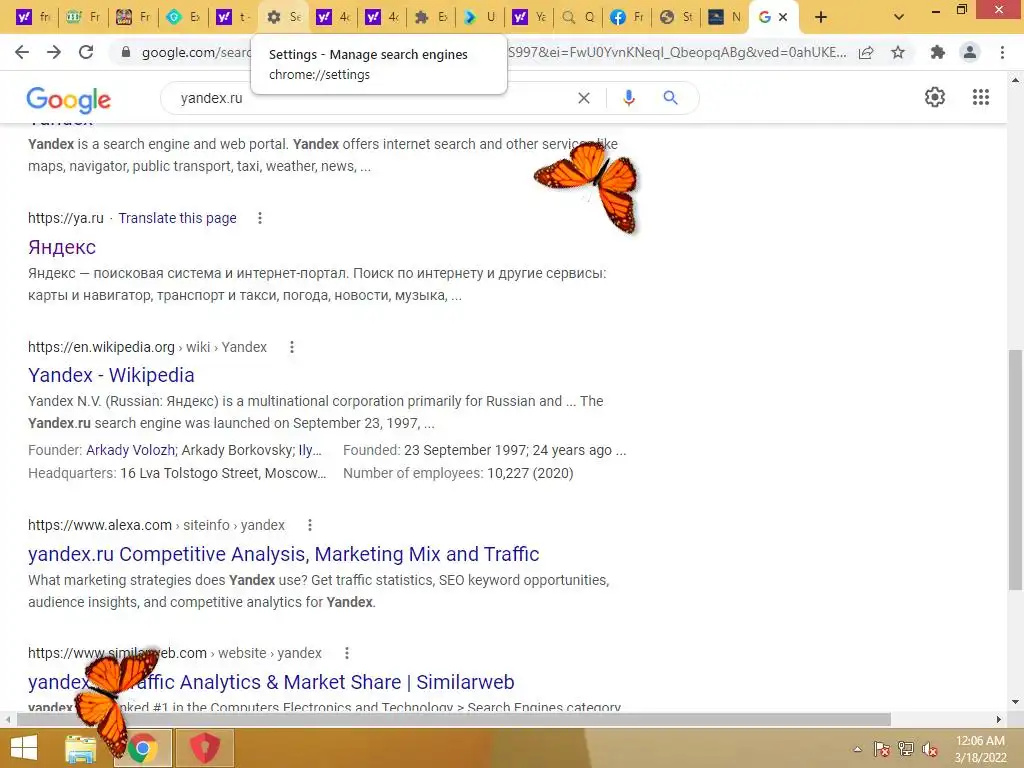The width and height of the screenshot is (1024, 768).
Task: Click the horizontal scrollbar thumb
Action: point(454,719)
